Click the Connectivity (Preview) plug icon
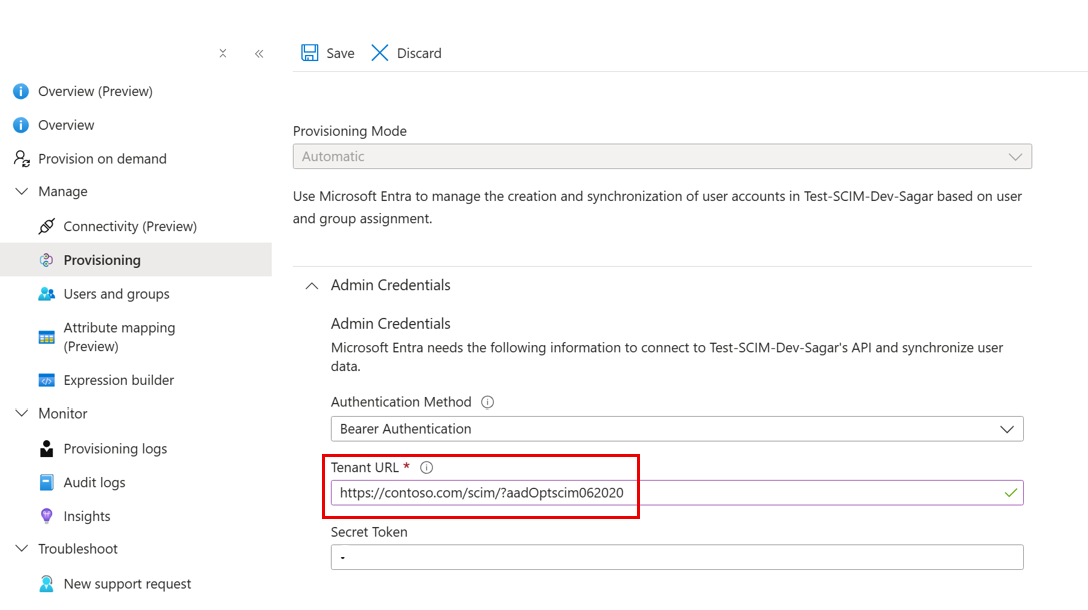Viewport: 1088px width, 610px height. 46,226
